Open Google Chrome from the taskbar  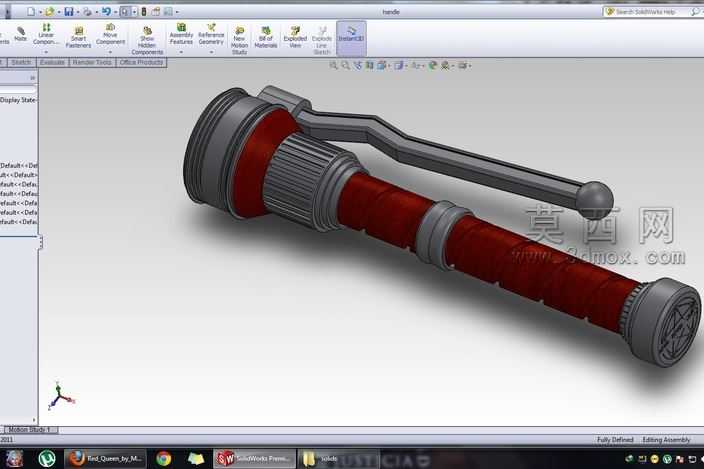163,458
